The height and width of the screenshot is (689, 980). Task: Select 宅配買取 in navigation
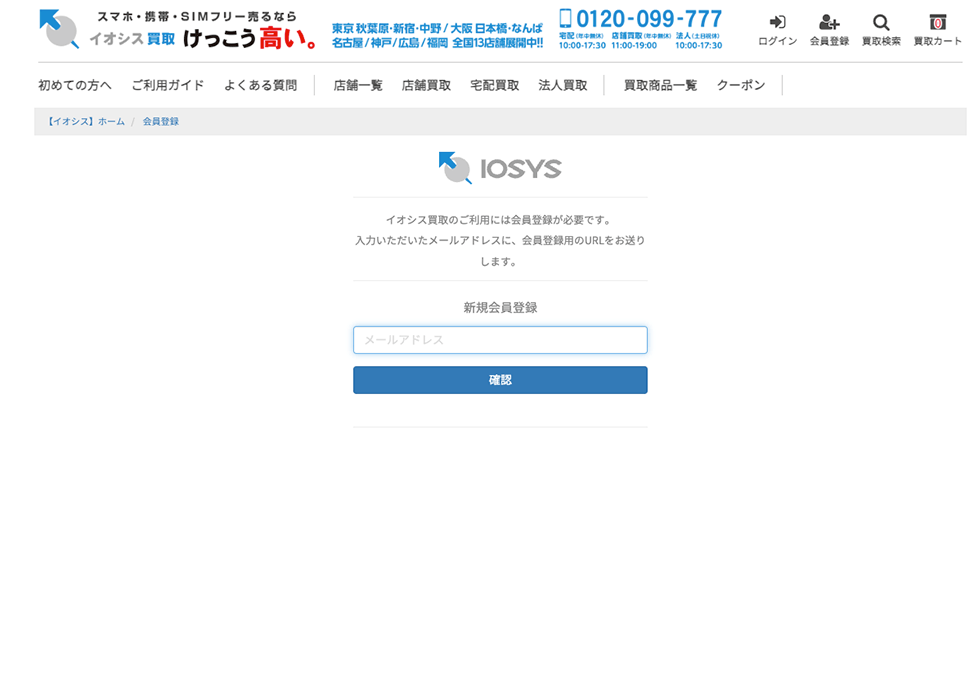494,85
